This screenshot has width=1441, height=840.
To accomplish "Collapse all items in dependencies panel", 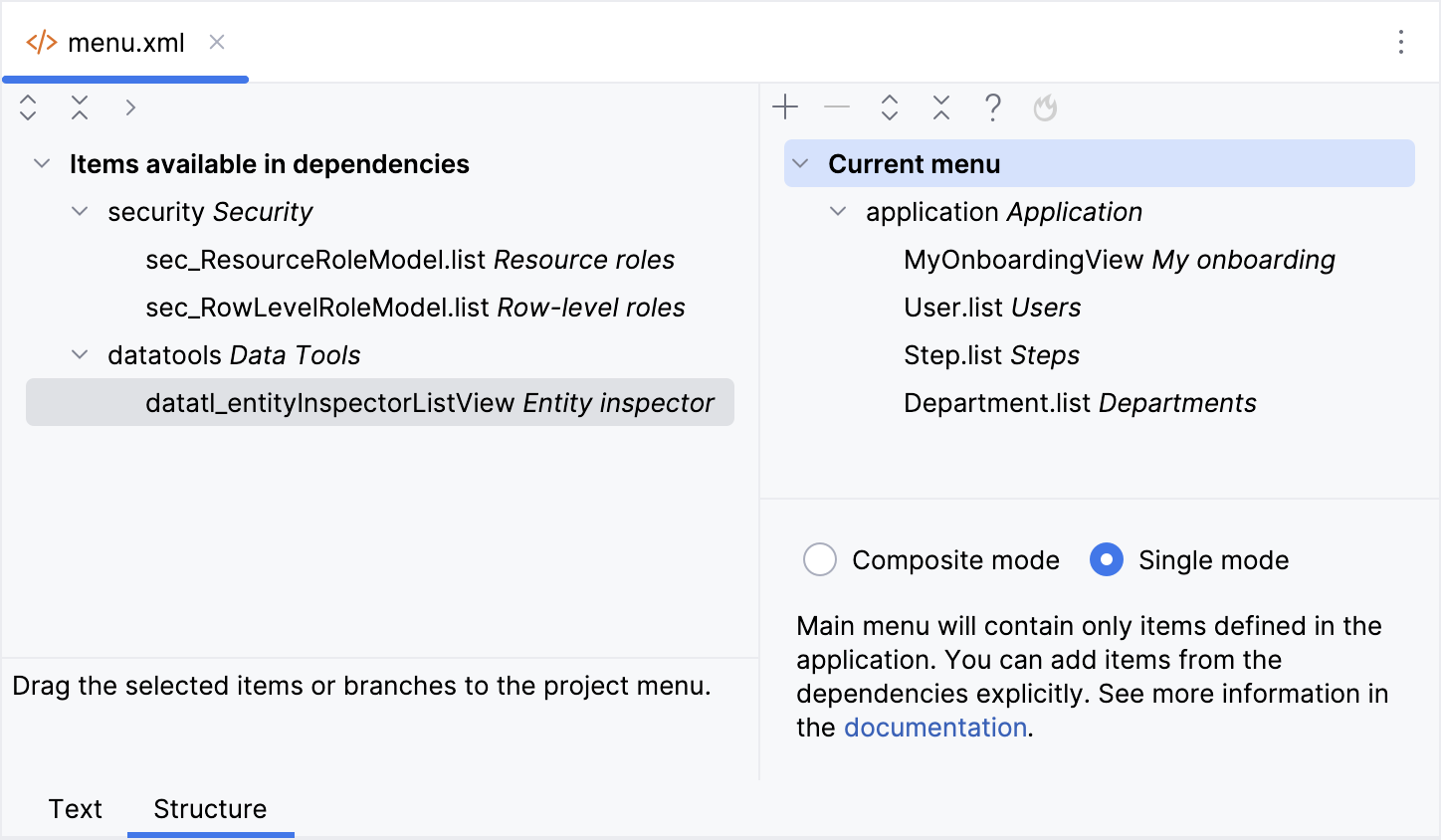I will click(80, 107).
